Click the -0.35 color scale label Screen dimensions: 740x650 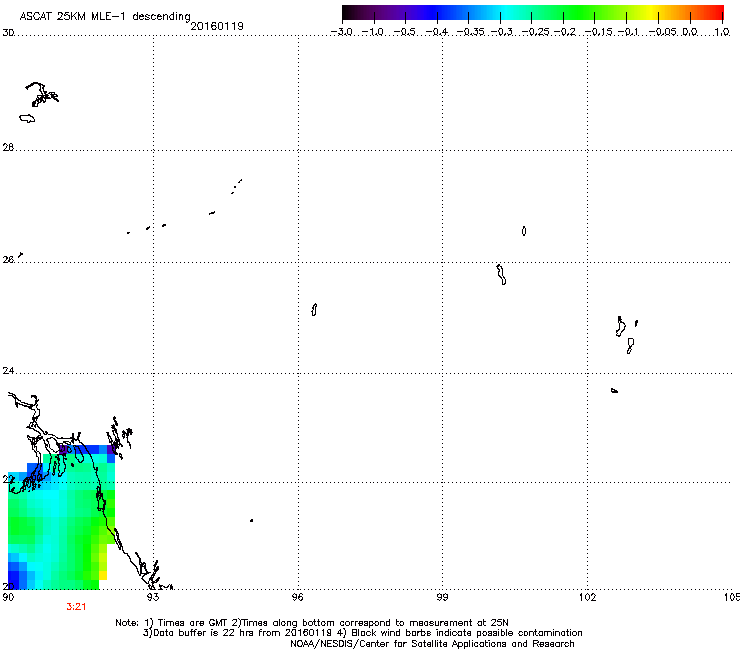click(x=471, y=32)
